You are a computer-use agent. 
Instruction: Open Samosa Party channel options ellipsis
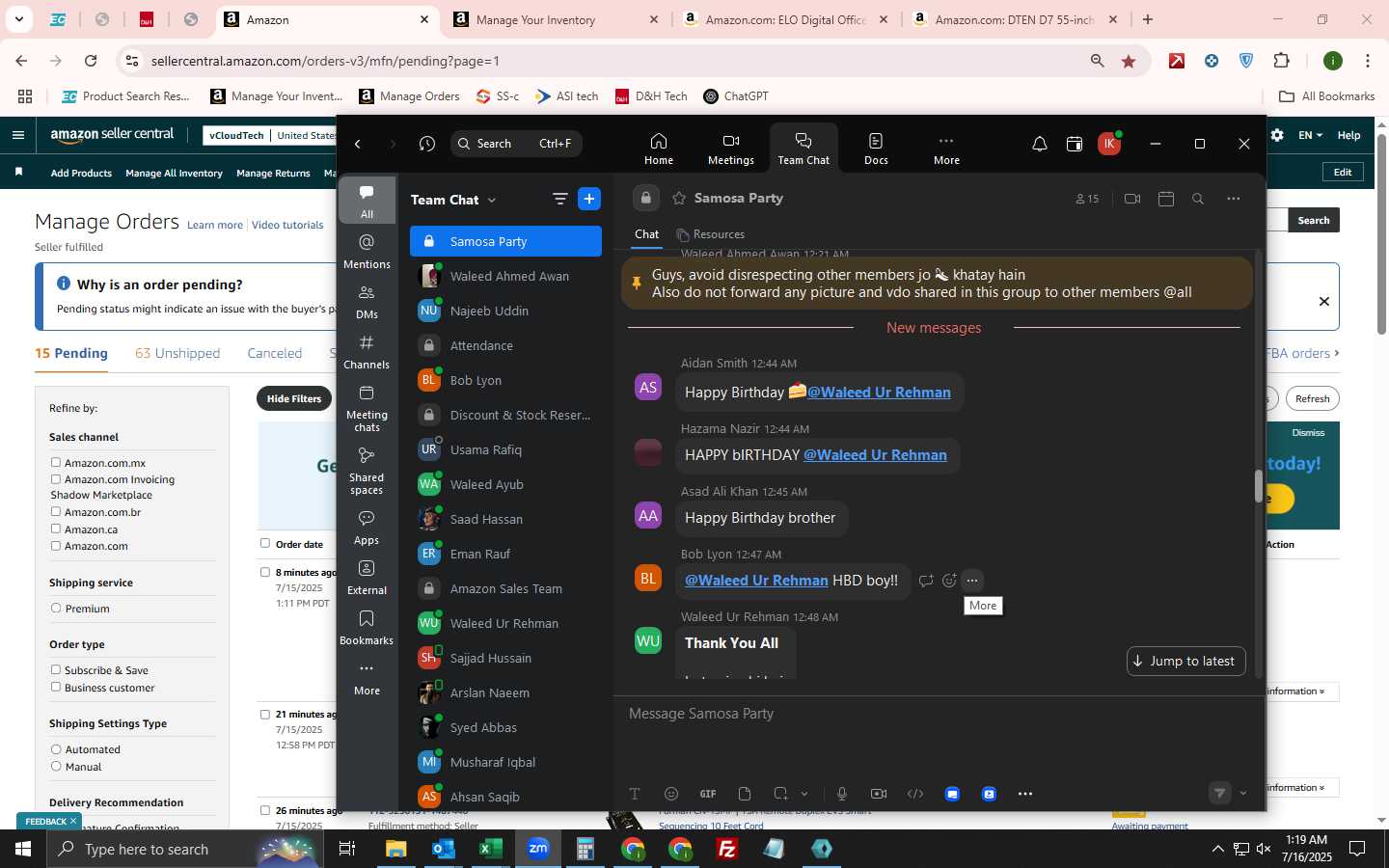point(1234,199)
